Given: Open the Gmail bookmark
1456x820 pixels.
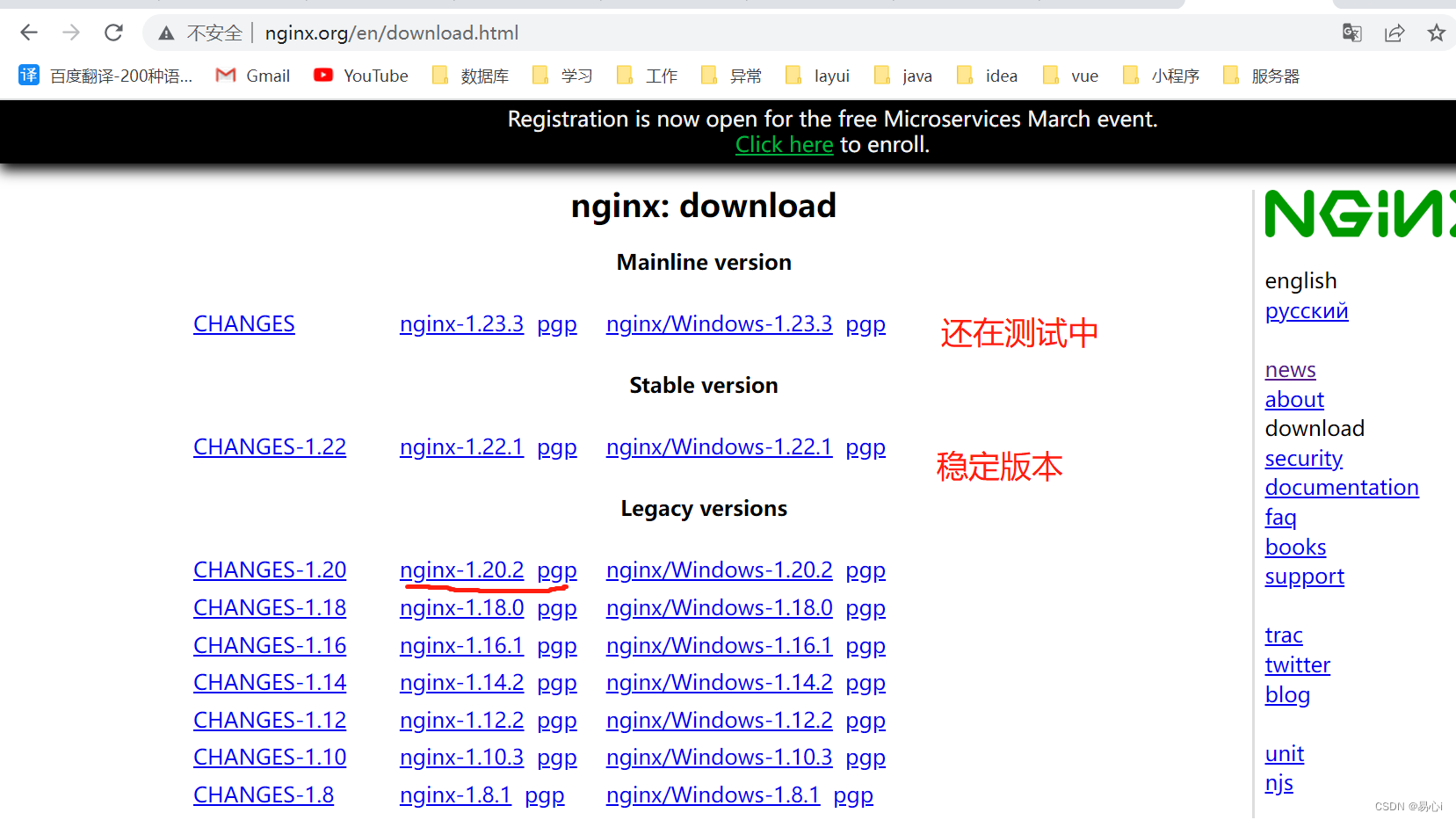Looking at the screenshot, I should (253, 76).
